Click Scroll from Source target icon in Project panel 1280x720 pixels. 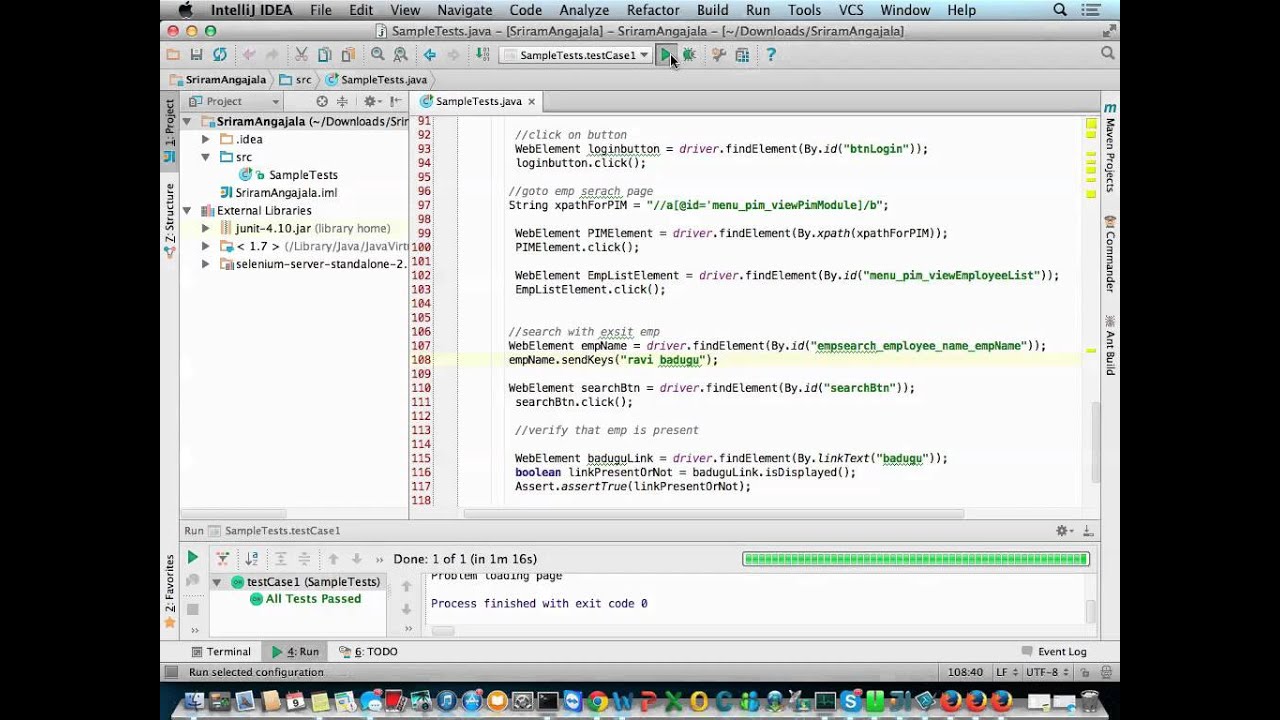coord(322,101)
